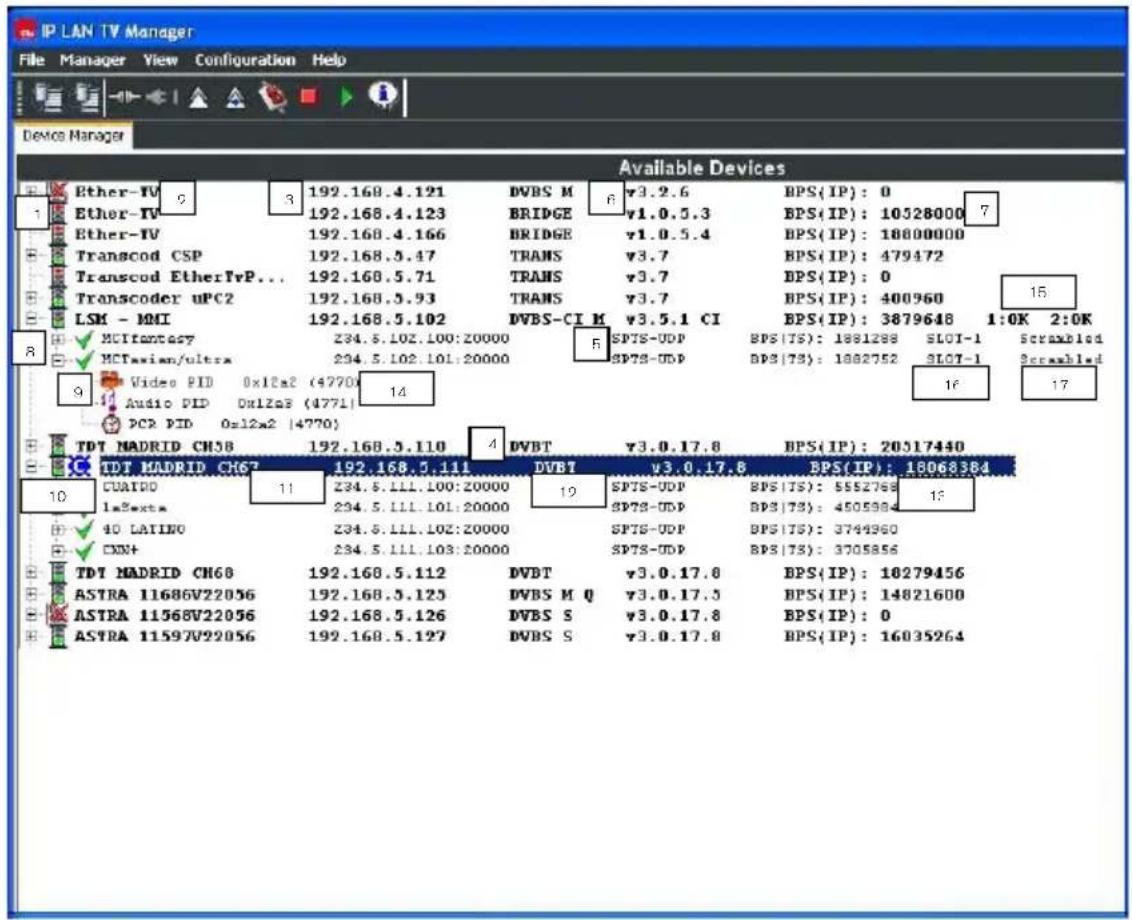Expand the Transcod CSP device node
1132x920 pixels.
tap(31, 255)
